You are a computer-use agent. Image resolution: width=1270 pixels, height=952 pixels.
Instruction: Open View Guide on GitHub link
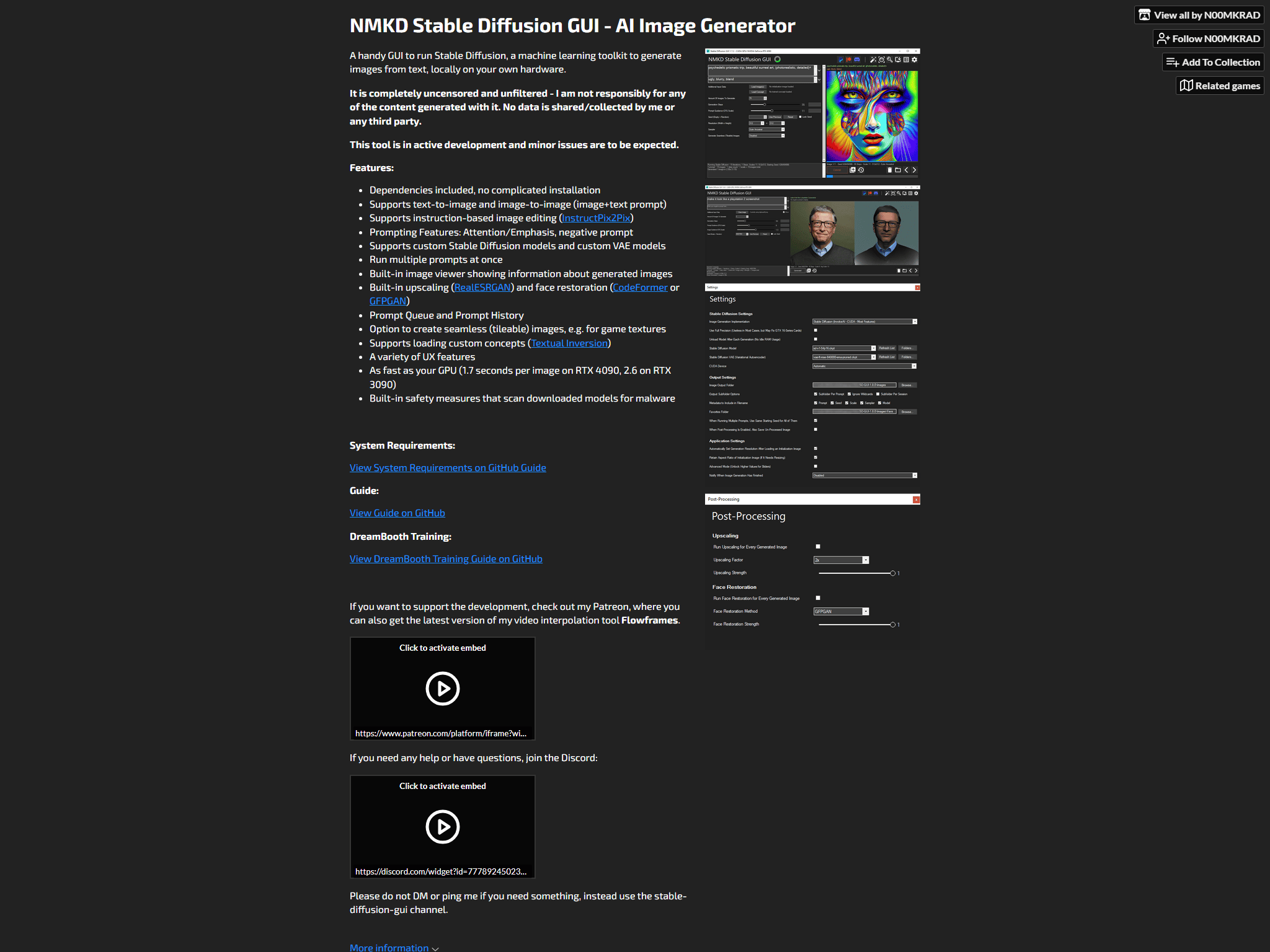point(397,513)
